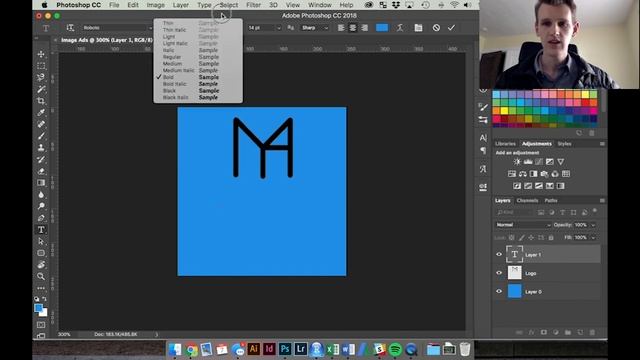Add Brightness/Contrast adjustment
Image resolution: width=640 pixels, height=360 pixels.
[517, 162]
